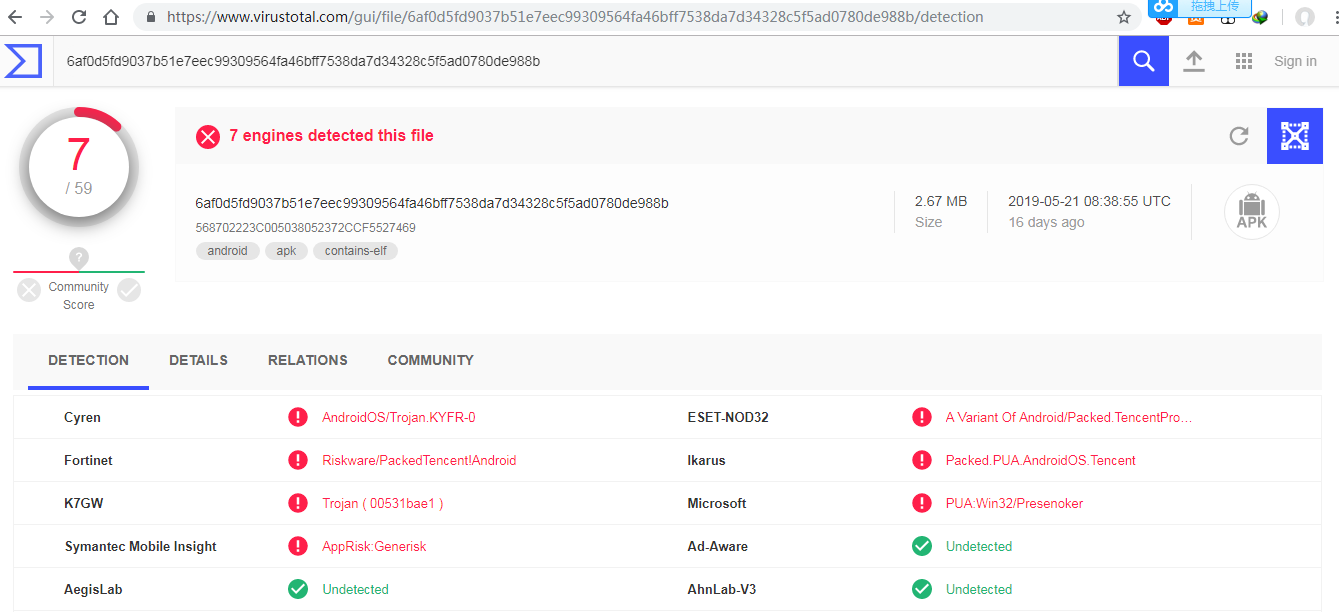Vote malicious with community X icon
The width and height of the screenshot is (1339, 612).
[30, 290]
